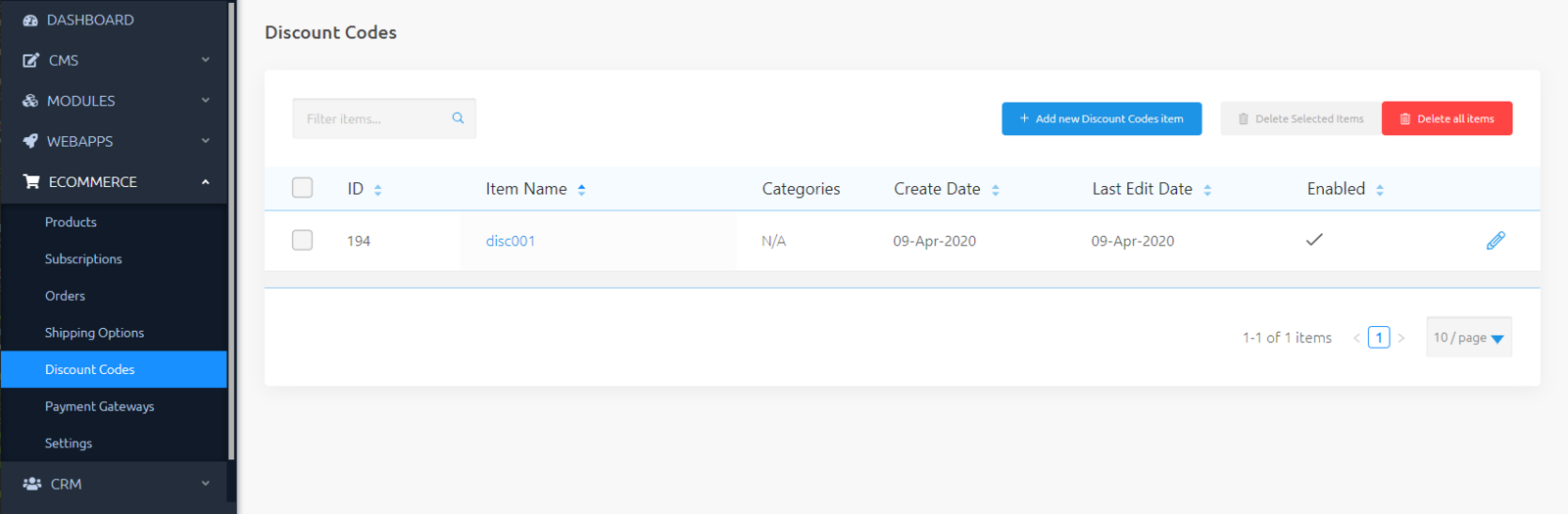Click the ID column sort arrows
1568x514 pixels.
coord(378,190)
